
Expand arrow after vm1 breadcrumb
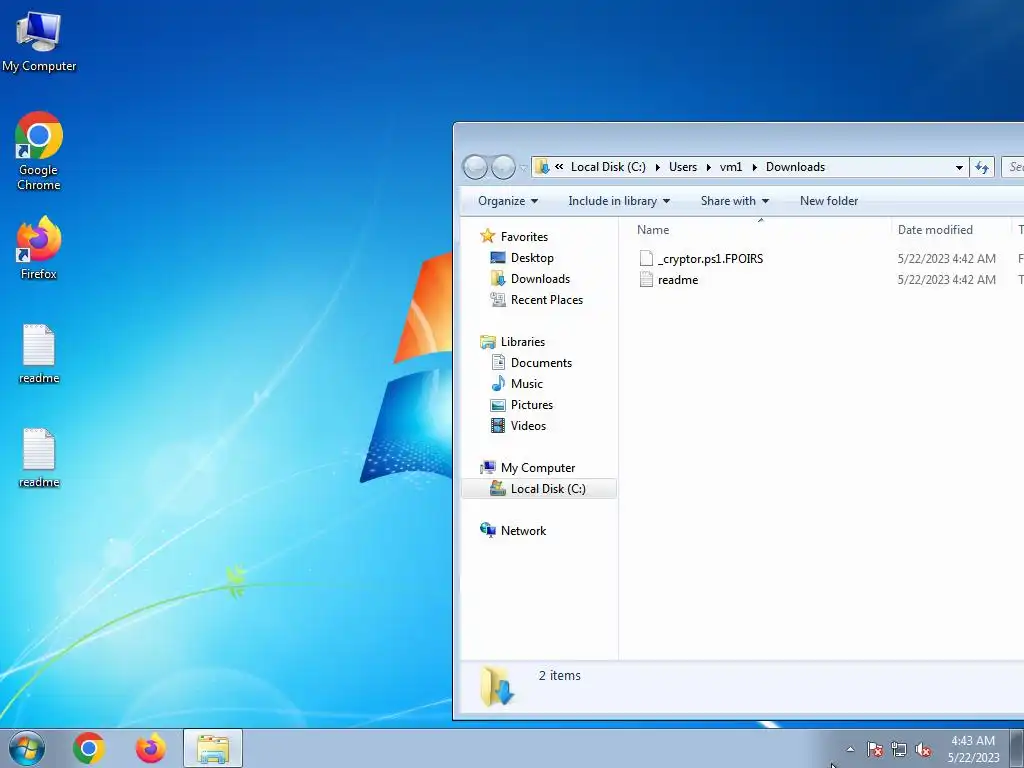[754, 167]
